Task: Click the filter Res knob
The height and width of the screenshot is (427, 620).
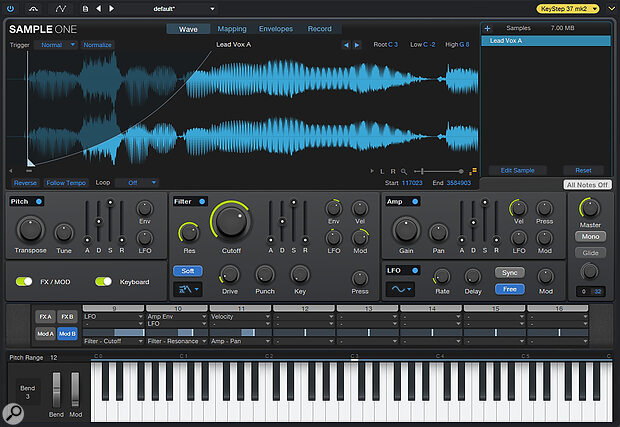Action: [x=189, y=232]
